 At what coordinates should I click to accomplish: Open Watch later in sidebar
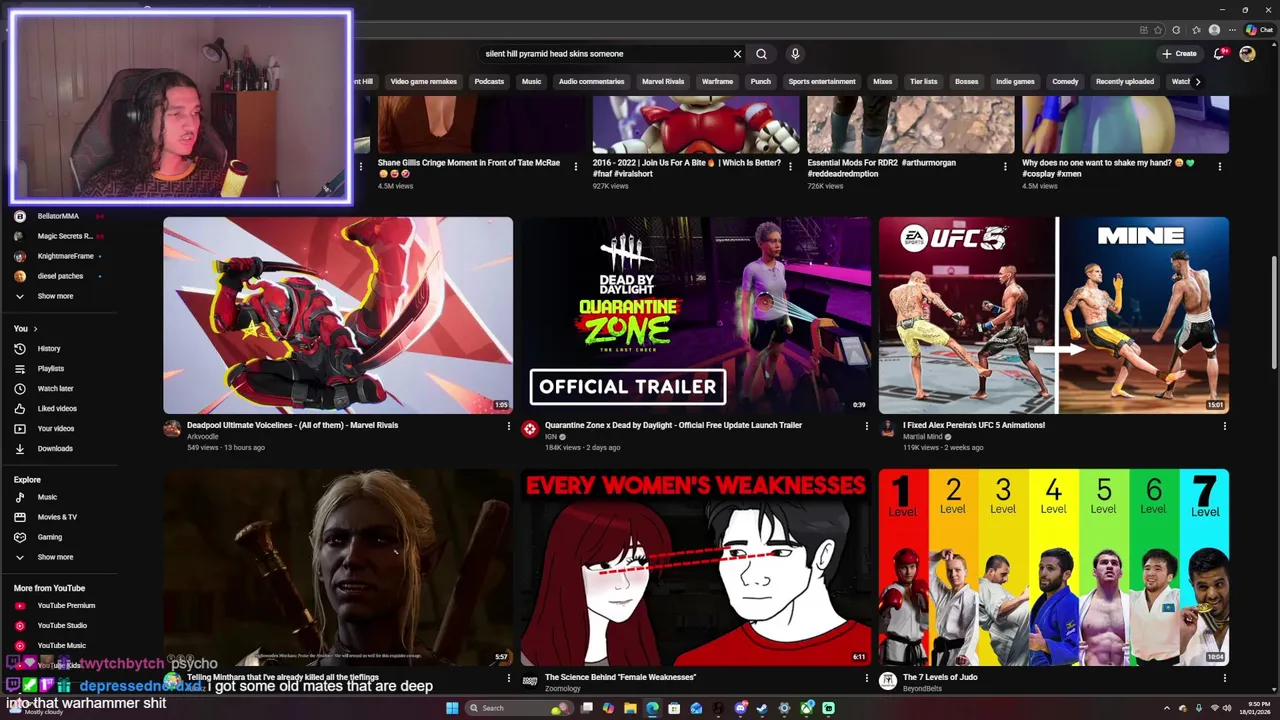(x=55, y=388)
